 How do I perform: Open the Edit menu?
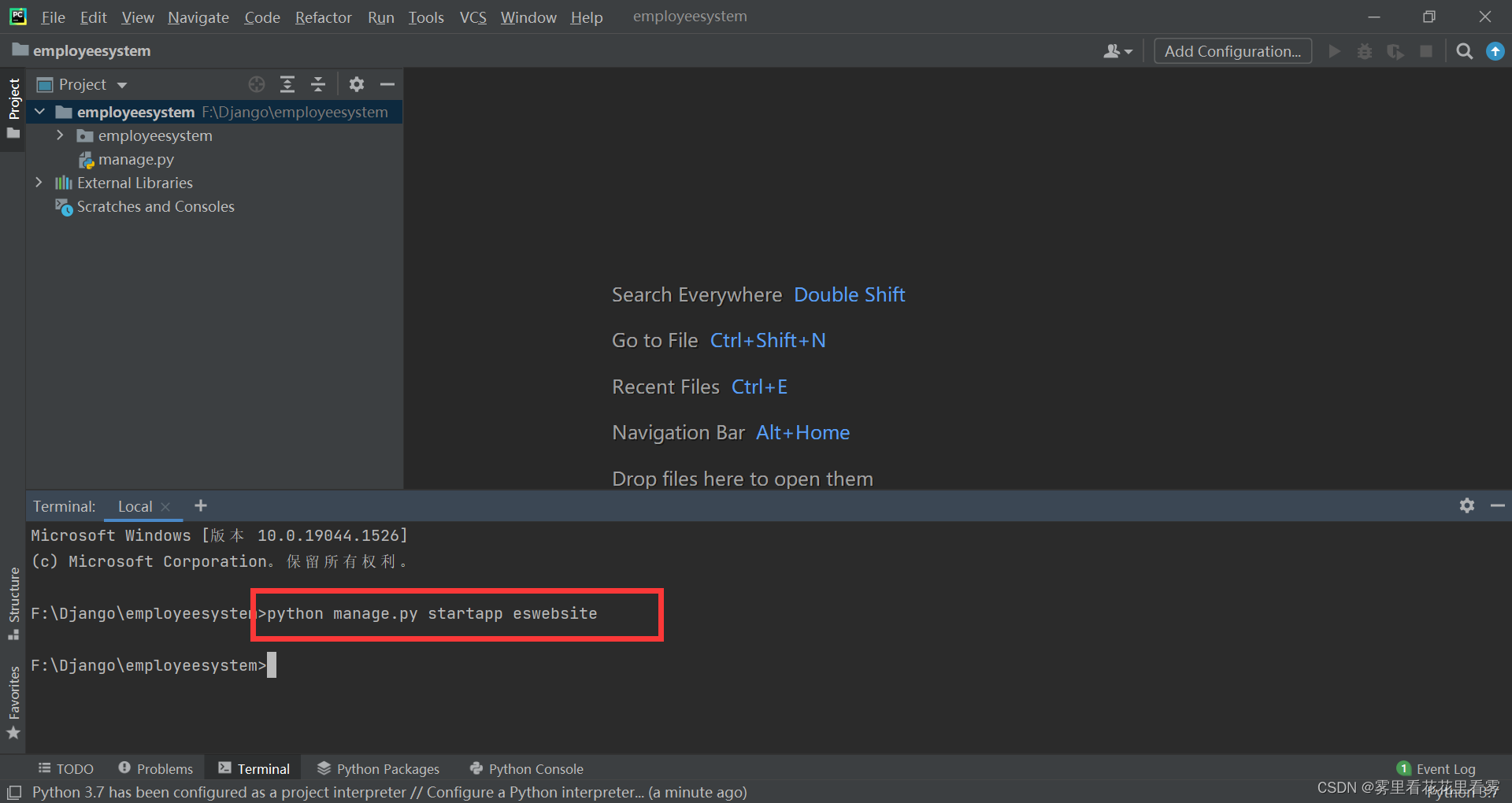click(93, 17)
